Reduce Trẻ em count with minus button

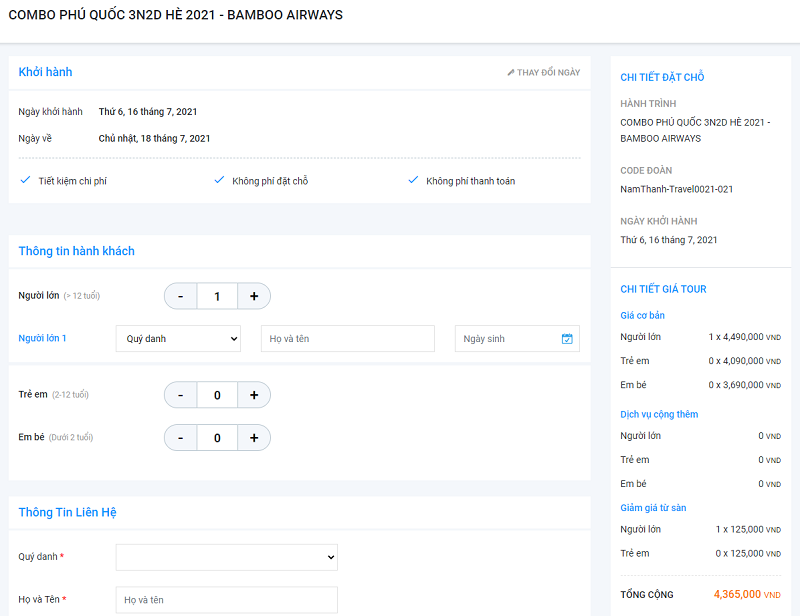(181, 395)
